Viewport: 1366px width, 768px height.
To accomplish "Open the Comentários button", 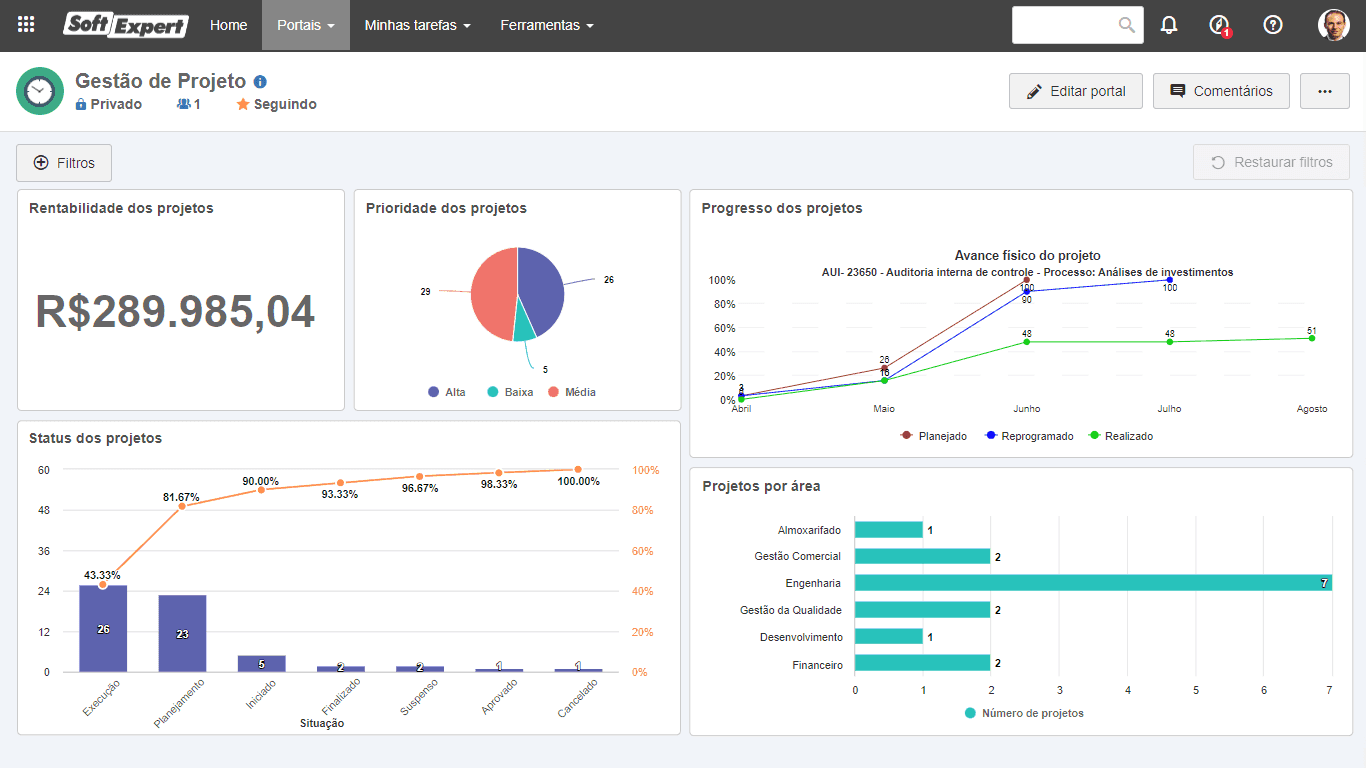I will (x=1221, y=91).
